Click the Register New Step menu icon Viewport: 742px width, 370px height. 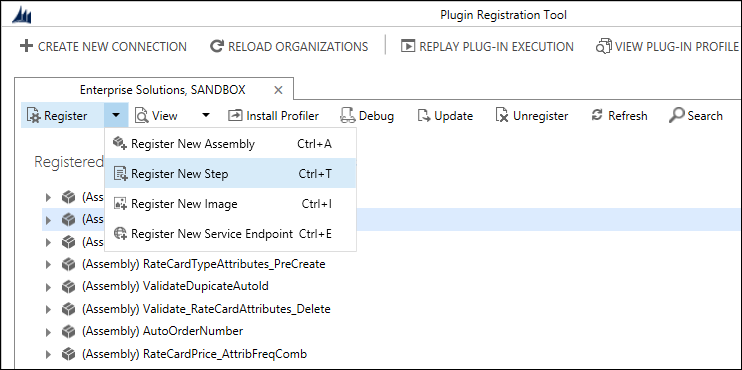click(x=121, y=174)
